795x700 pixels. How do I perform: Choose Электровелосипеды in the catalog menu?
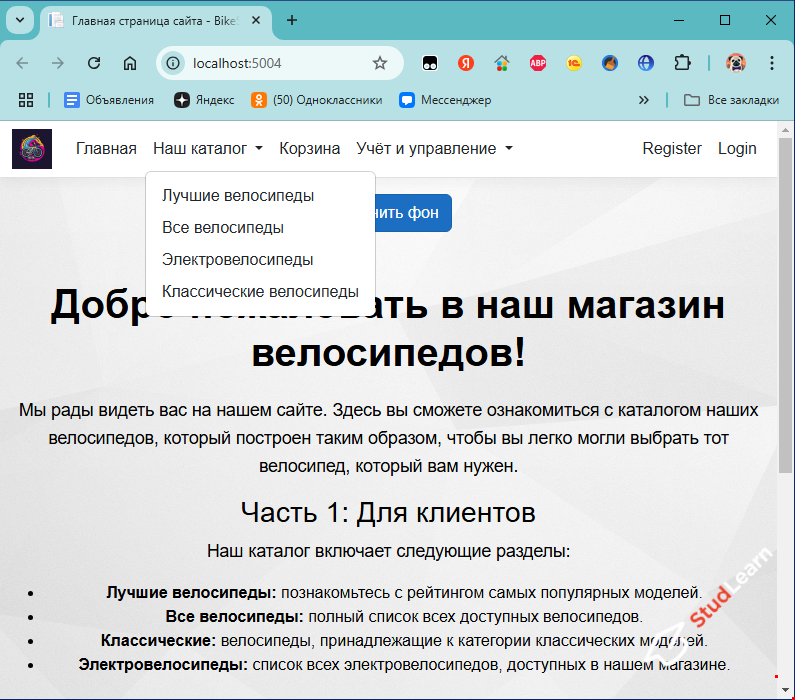(x=238, y=260)
